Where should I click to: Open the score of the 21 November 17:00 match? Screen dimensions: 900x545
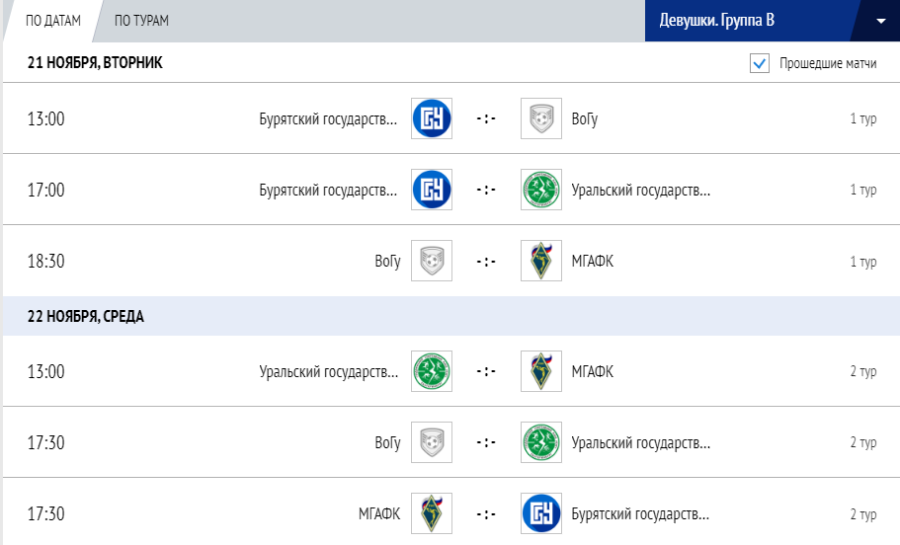click(486, 190)
